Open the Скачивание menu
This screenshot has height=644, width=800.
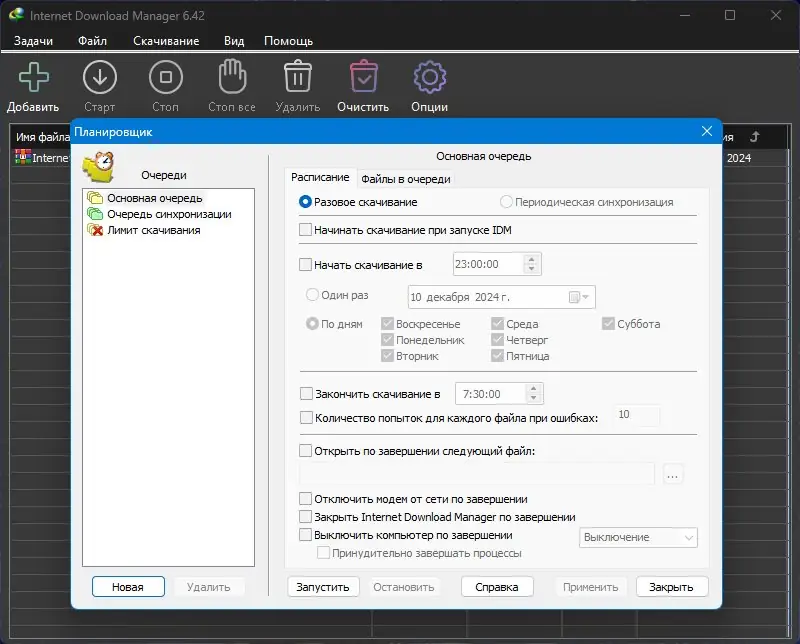tap(167, 41)
